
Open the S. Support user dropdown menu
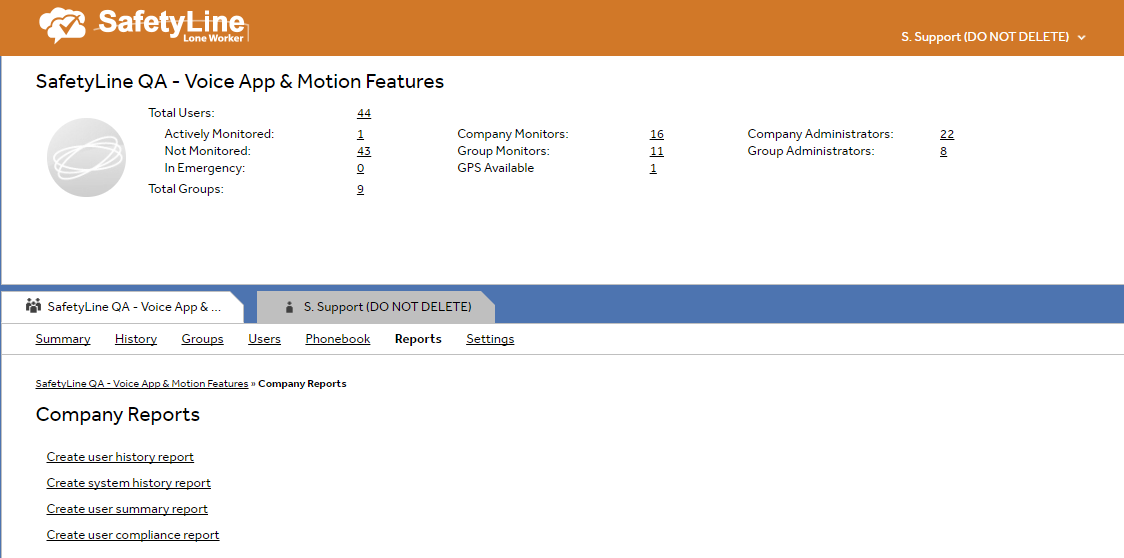coord(992,37)
